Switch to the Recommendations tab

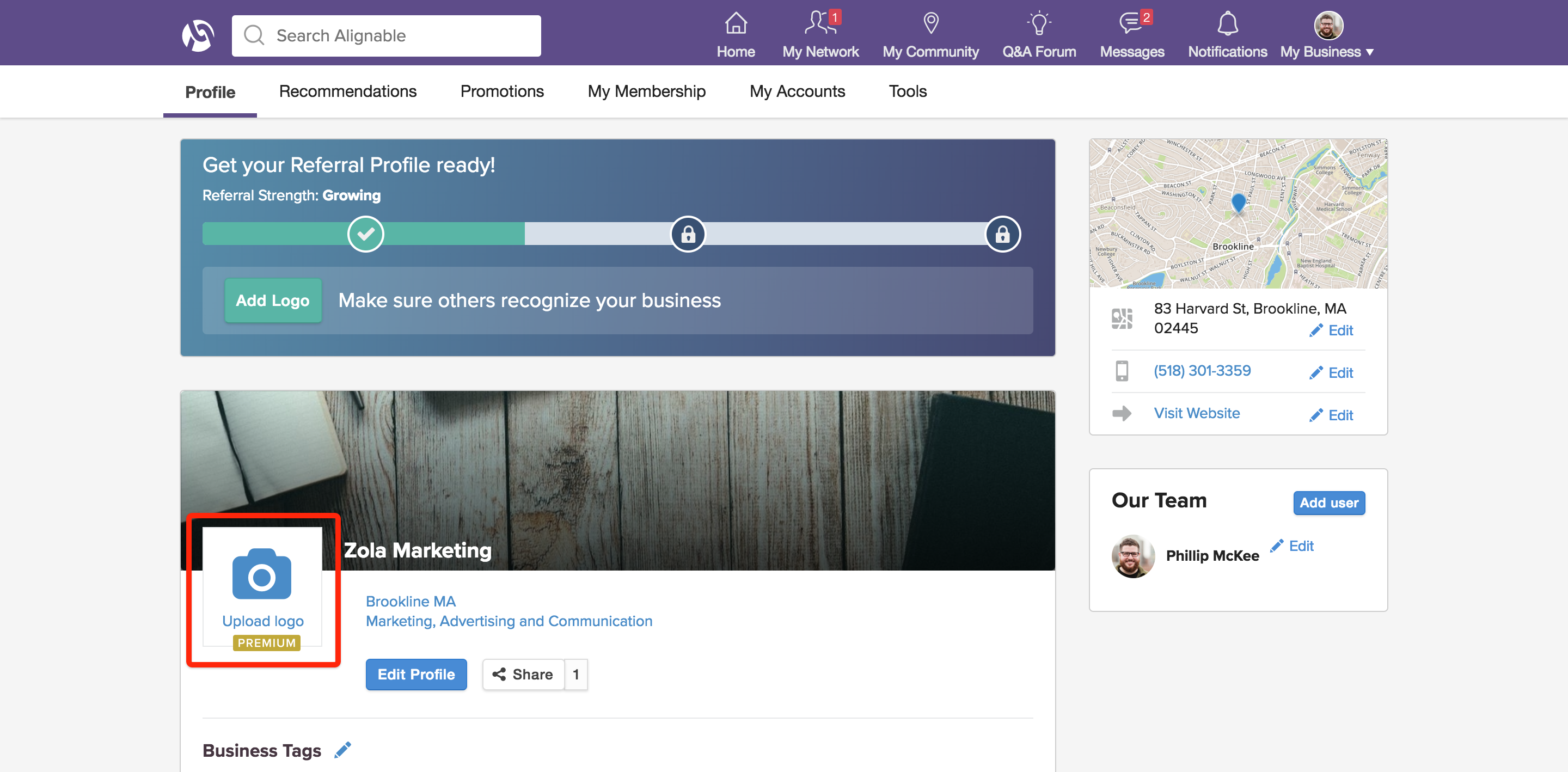coord(347,91)
